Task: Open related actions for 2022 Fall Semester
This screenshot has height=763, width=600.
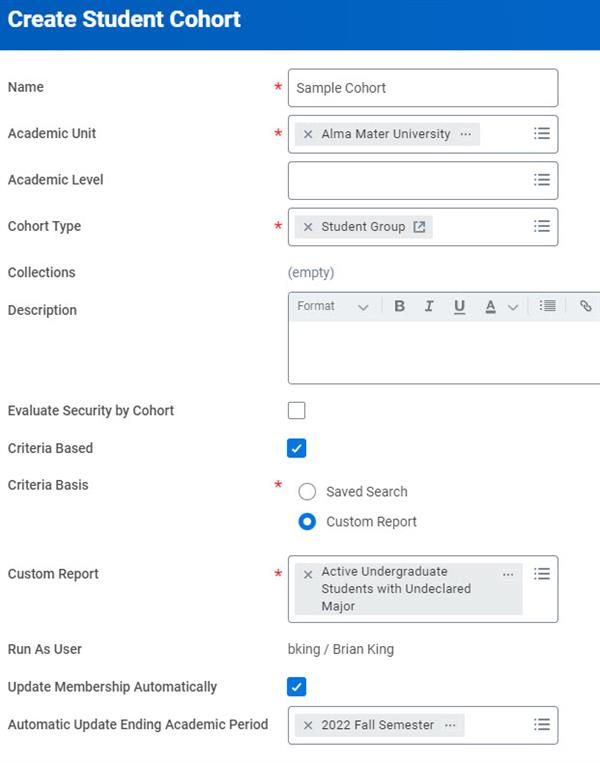Action: point(450,725)
